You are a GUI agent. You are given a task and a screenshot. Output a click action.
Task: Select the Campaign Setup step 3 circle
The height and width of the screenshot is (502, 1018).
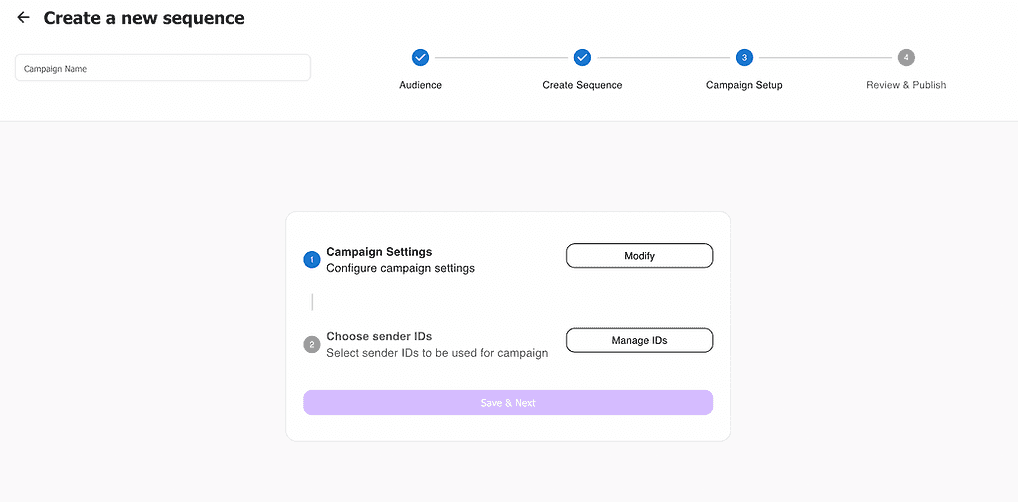[744, 58]
